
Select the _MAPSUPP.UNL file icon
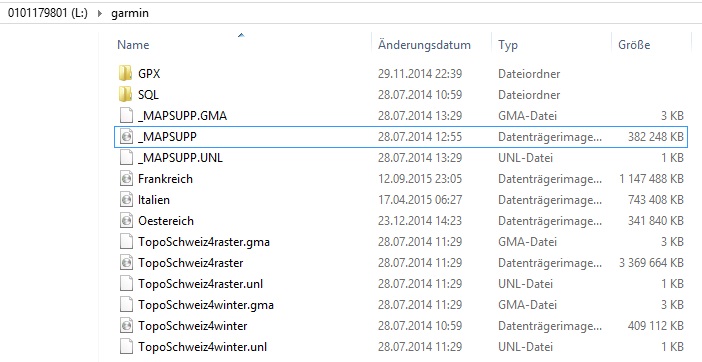point(127,158)
